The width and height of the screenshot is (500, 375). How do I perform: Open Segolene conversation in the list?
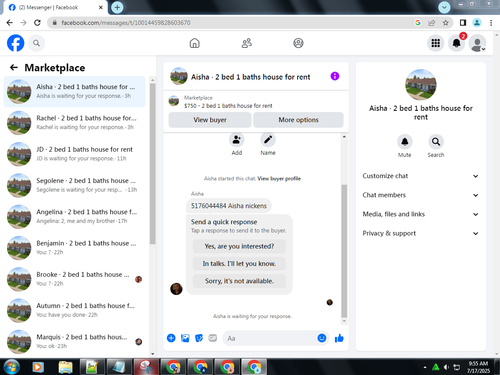(x=75, y=185)
